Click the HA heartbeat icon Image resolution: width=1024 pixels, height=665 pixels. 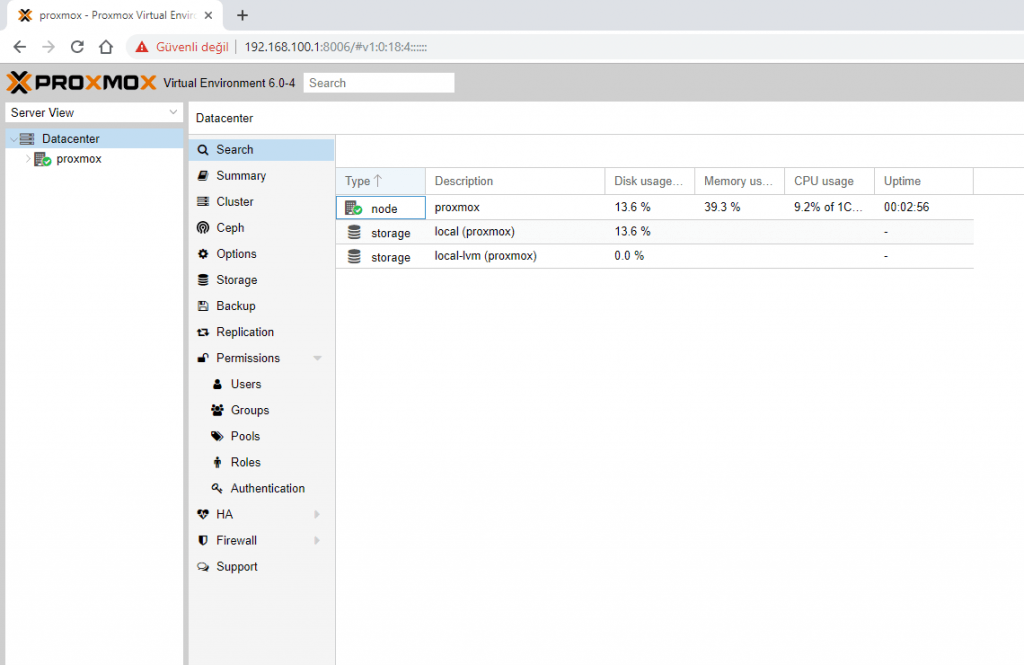coord(203,514)
